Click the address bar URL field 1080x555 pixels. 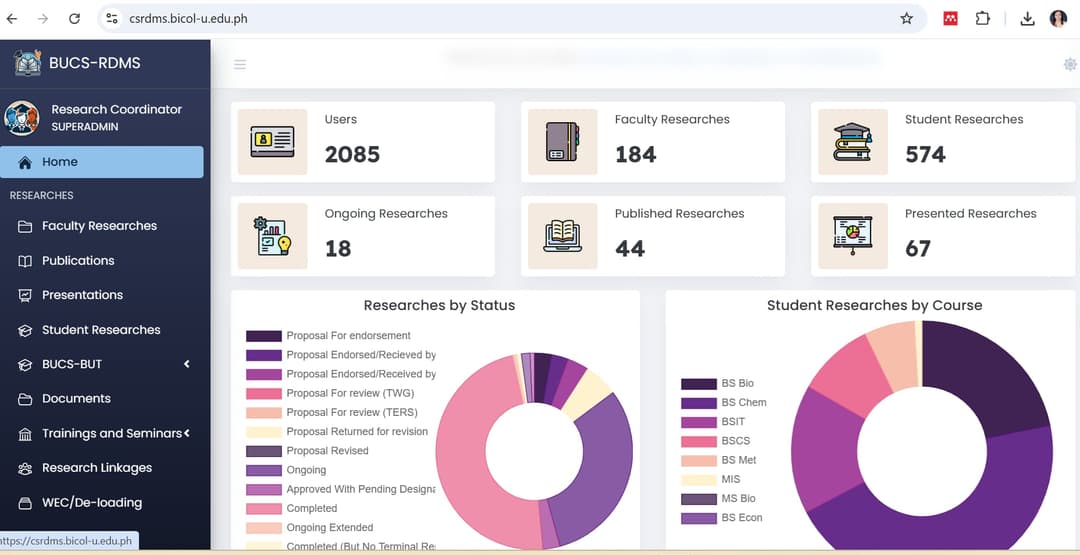(x=512, y=19)
